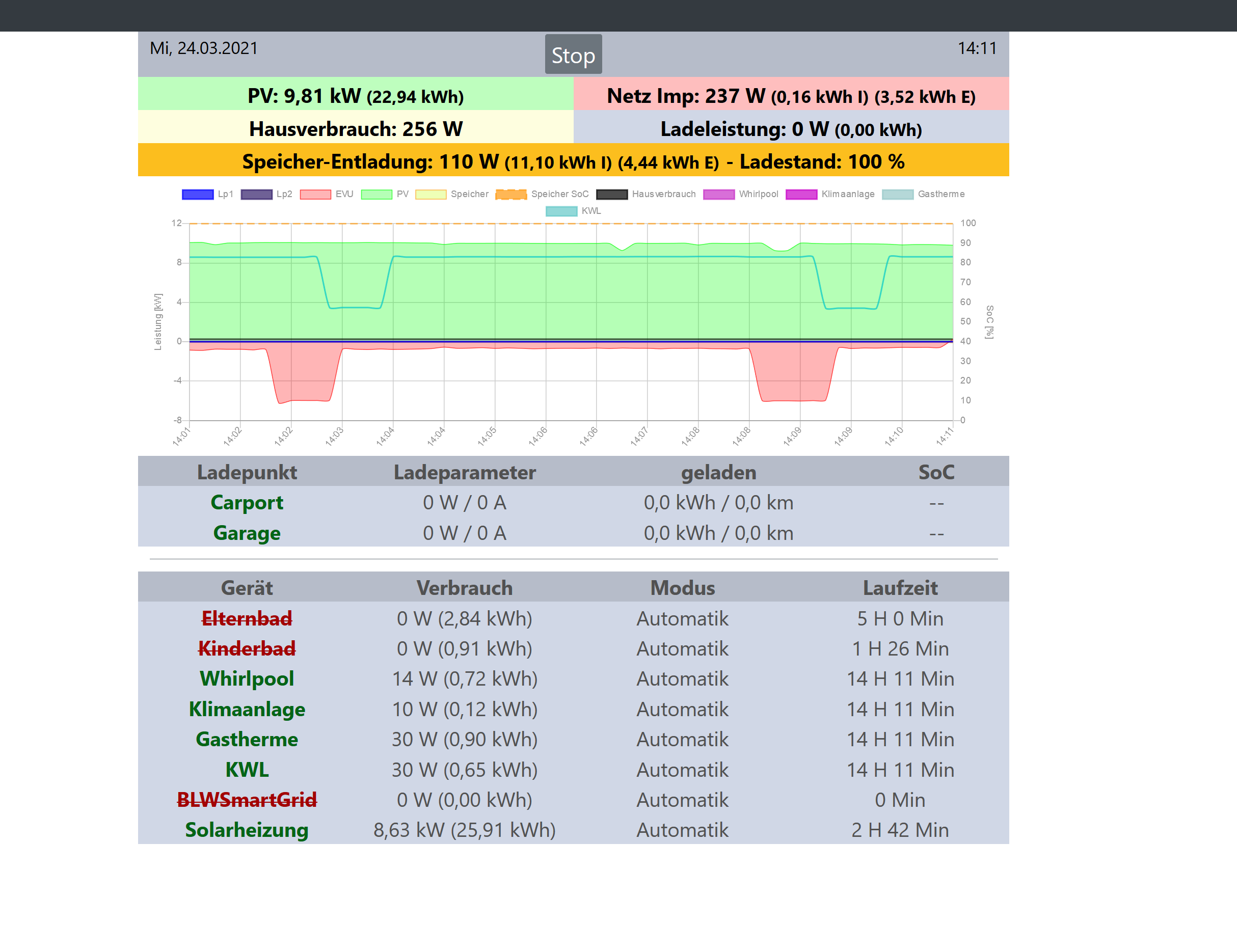The width and height of the screenshot is (1237, 952).
Task: Toggle PV legend item
Action: coord(377,194)
